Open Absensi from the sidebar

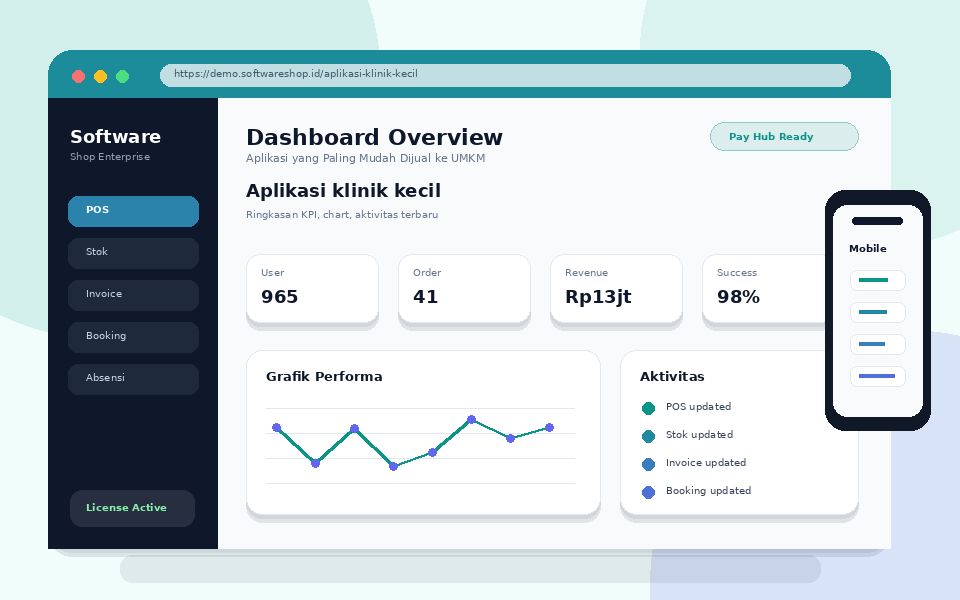pyautogui.click(x=133, y=379)
